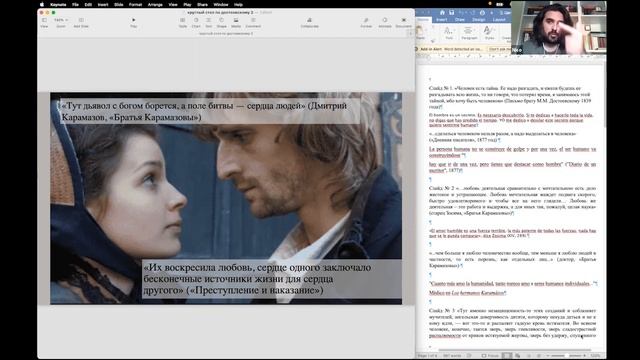The image size is (640, 360).
Task: Add a Comment from Keynote toolbar
Action: coord(253,22)
